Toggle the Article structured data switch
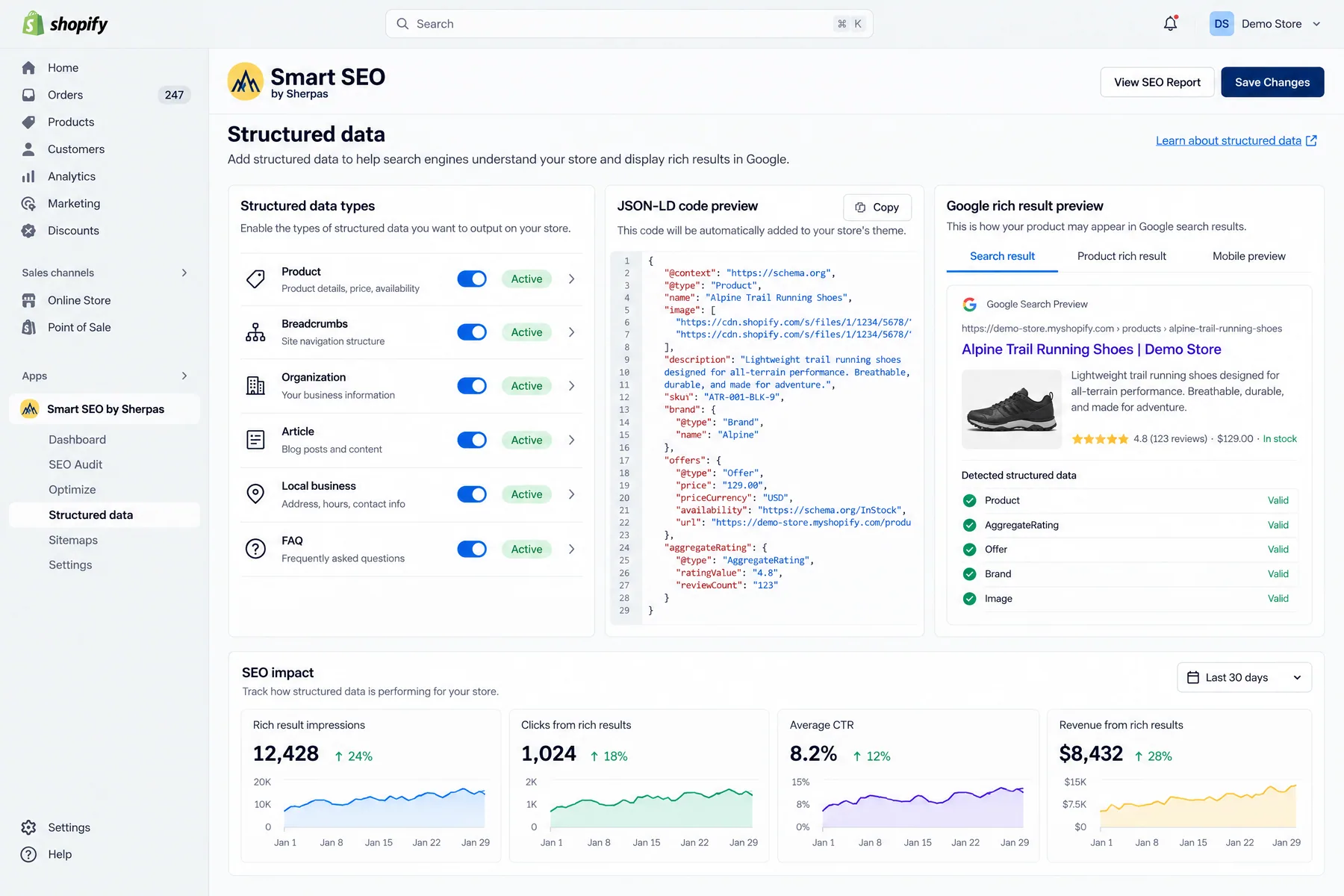This screenshot has height=896, width=1344. pos(472,440)
